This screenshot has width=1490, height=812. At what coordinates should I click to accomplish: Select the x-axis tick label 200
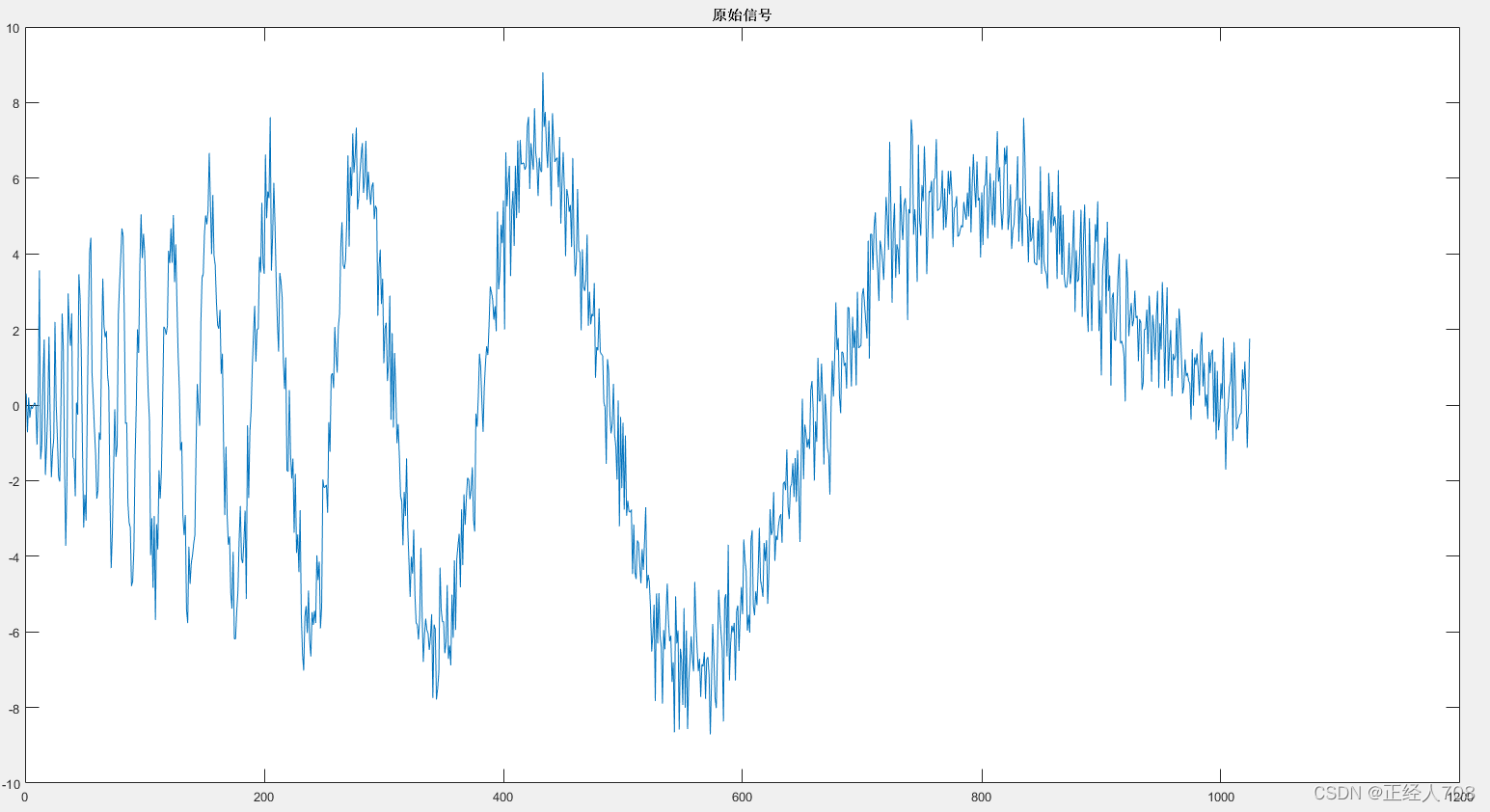click(263, 797)
